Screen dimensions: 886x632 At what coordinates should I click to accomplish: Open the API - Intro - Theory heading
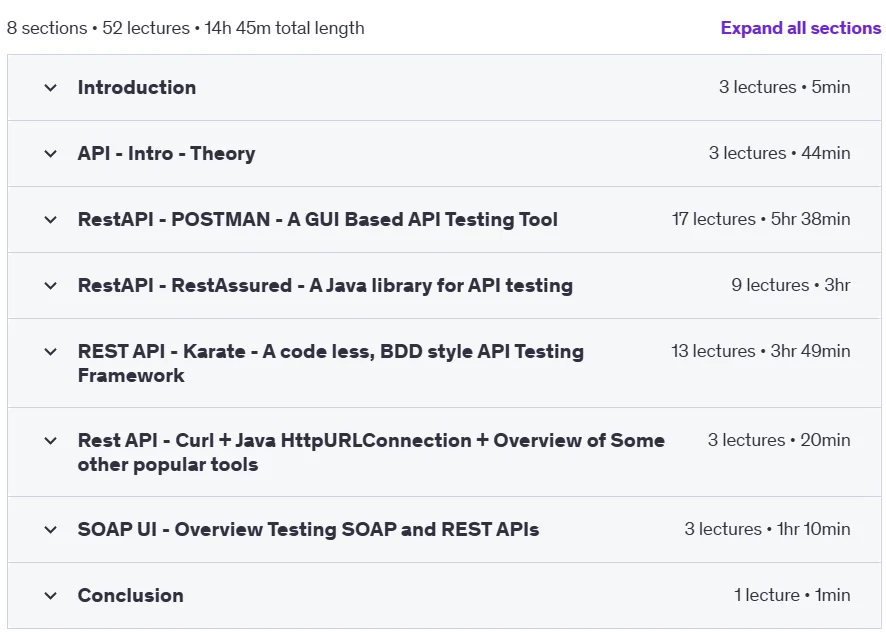click(166, 154)
